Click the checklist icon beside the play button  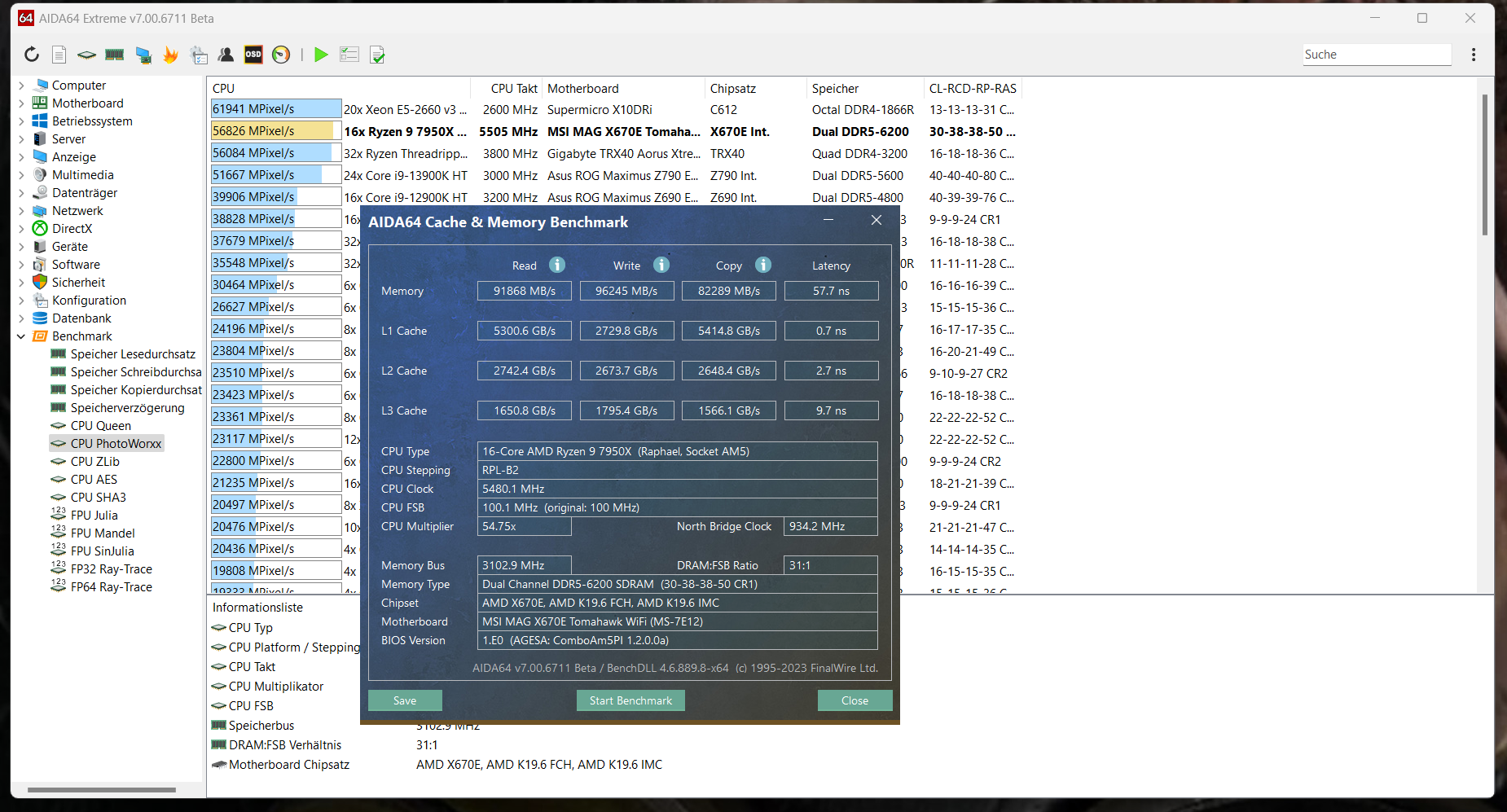(x=349, y=55)
